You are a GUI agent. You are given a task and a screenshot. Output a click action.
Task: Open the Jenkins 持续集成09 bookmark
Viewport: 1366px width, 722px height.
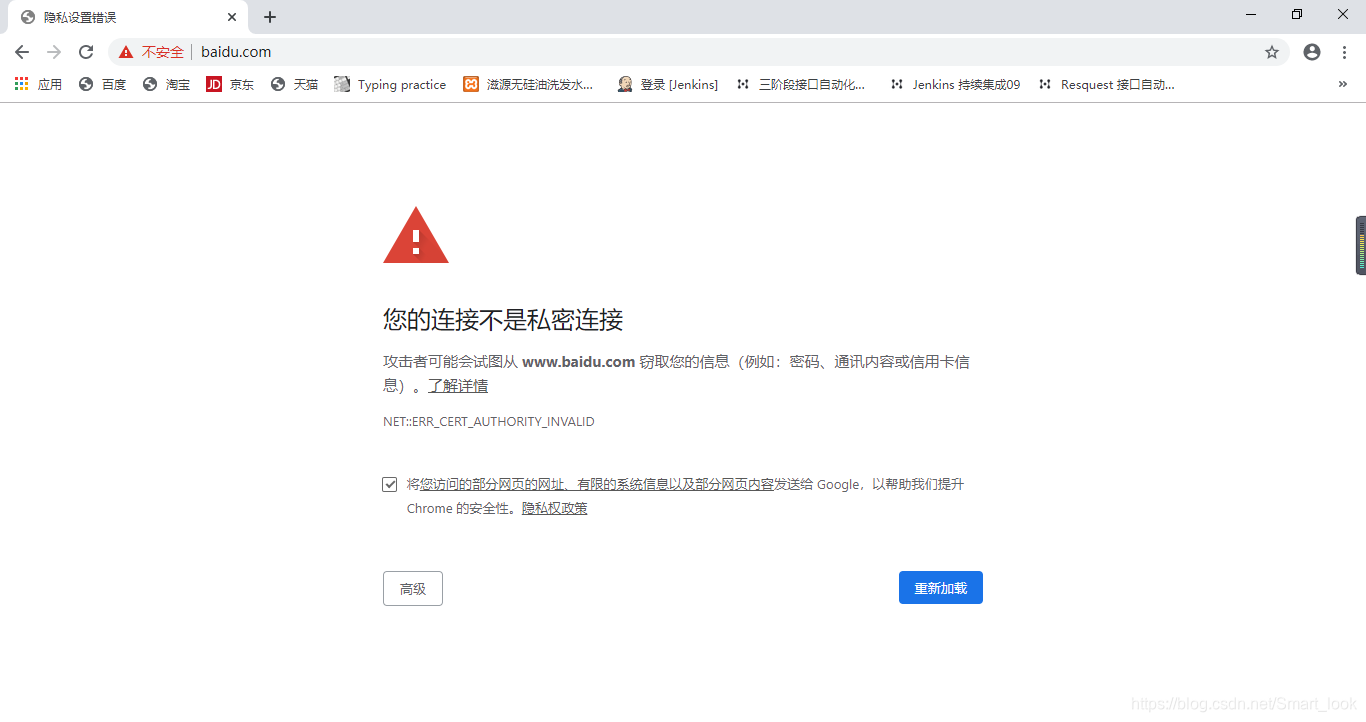pos(955,84)
